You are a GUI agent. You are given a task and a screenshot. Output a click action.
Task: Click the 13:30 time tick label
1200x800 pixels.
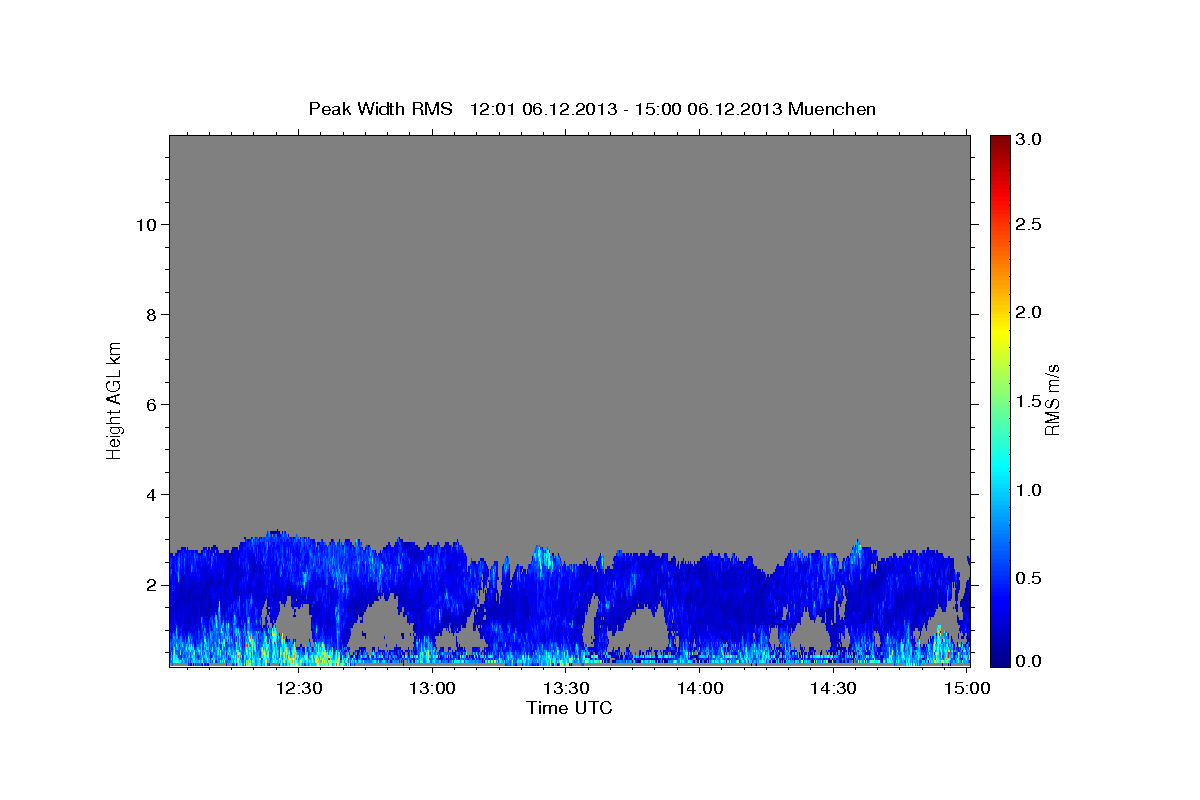coord(566,688)
